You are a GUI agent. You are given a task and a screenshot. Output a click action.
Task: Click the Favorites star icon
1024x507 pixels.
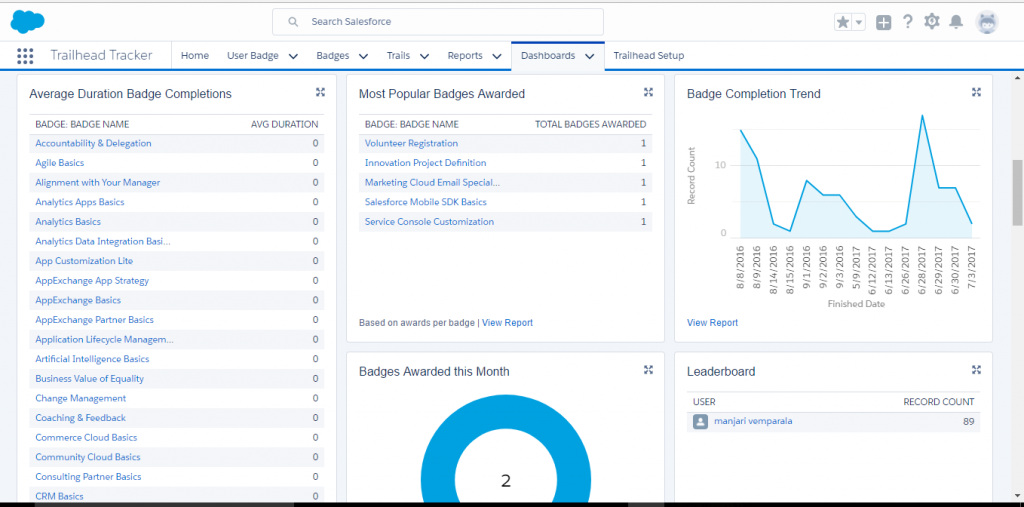[843, 22]
